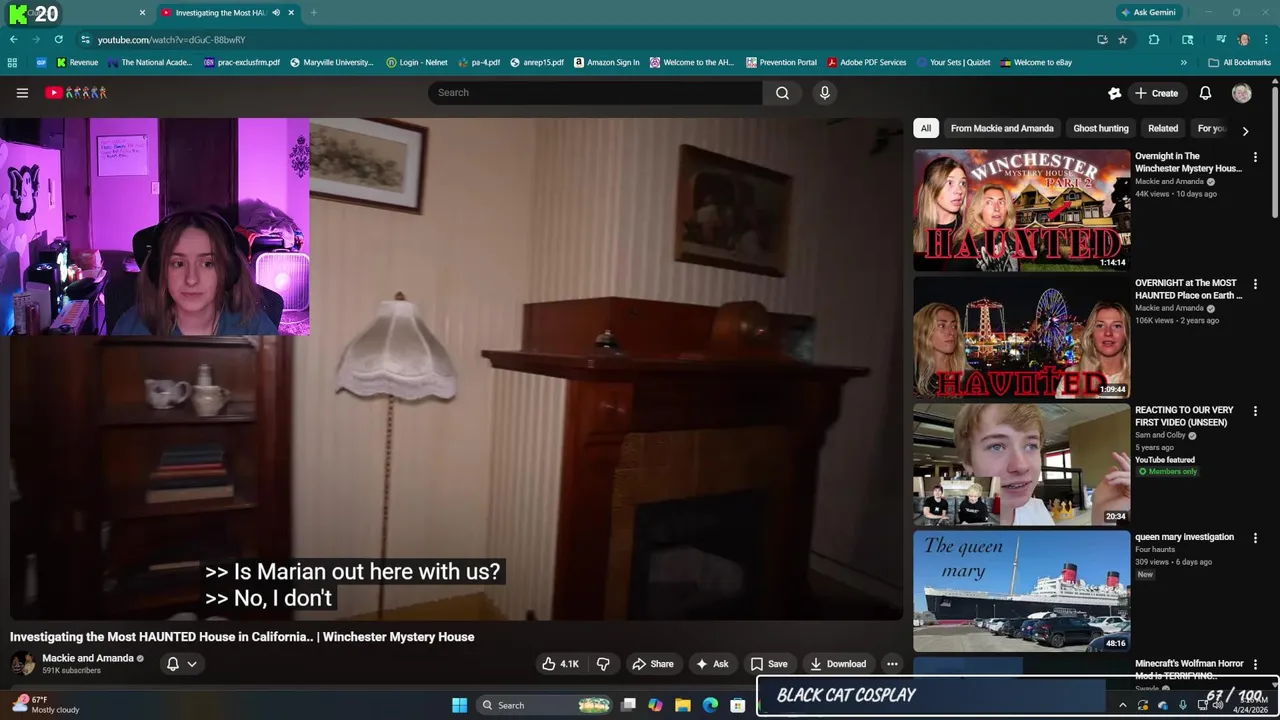Viewport: 1280px width, 720px height.
Task: Open options for Minecraft's Wolfman Horror video
Action: (1255, 665)
